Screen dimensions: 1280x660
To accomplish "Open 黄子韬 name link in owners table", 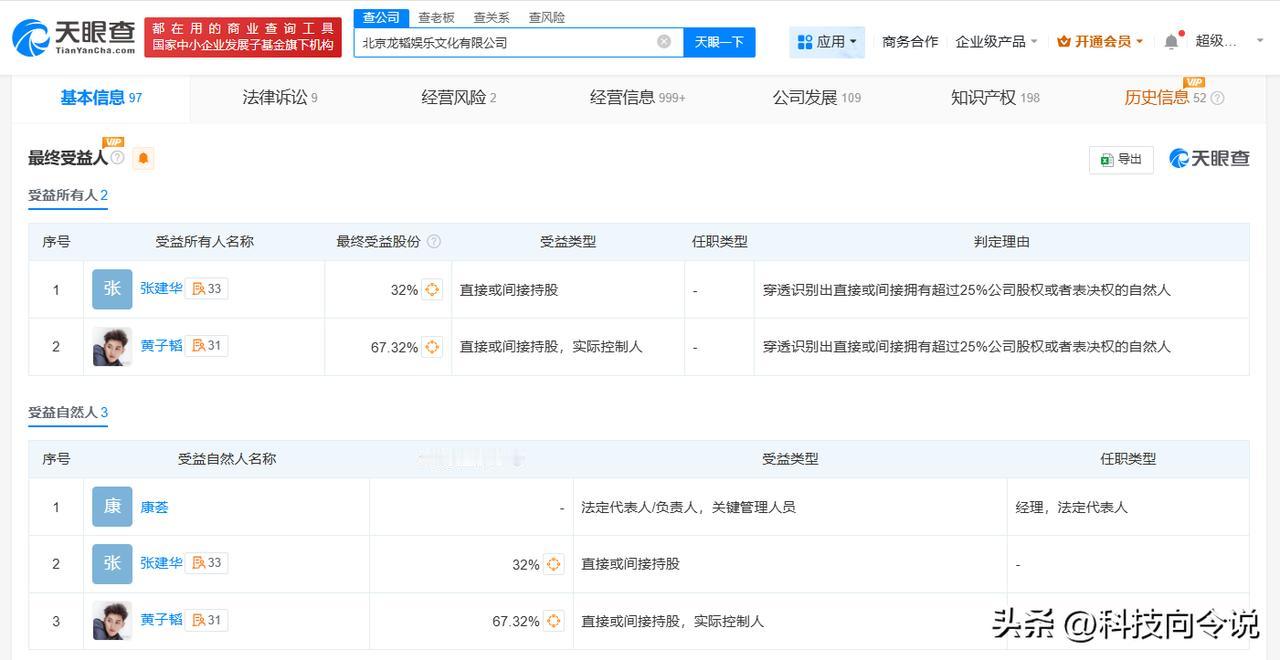I will 161,345.
